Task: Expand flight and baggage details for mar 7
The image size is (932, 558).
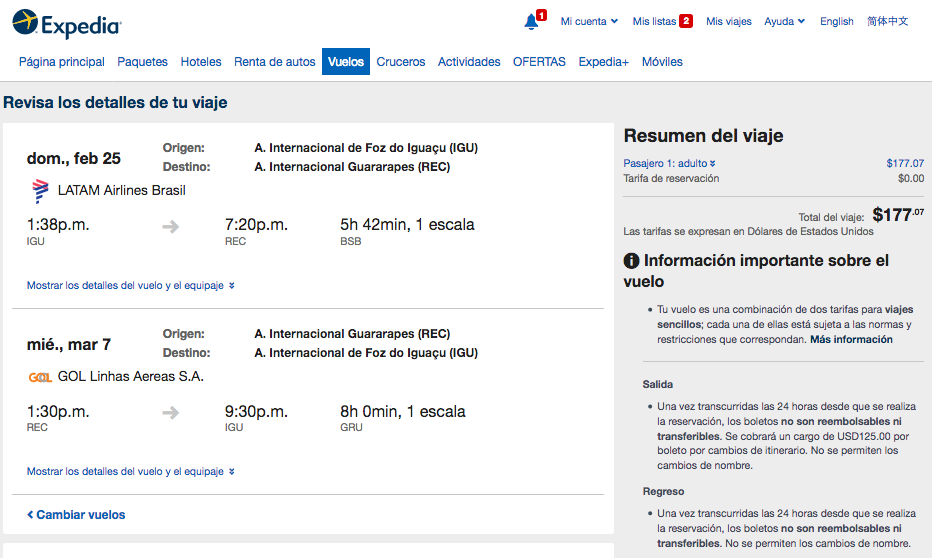Action: 131,472
